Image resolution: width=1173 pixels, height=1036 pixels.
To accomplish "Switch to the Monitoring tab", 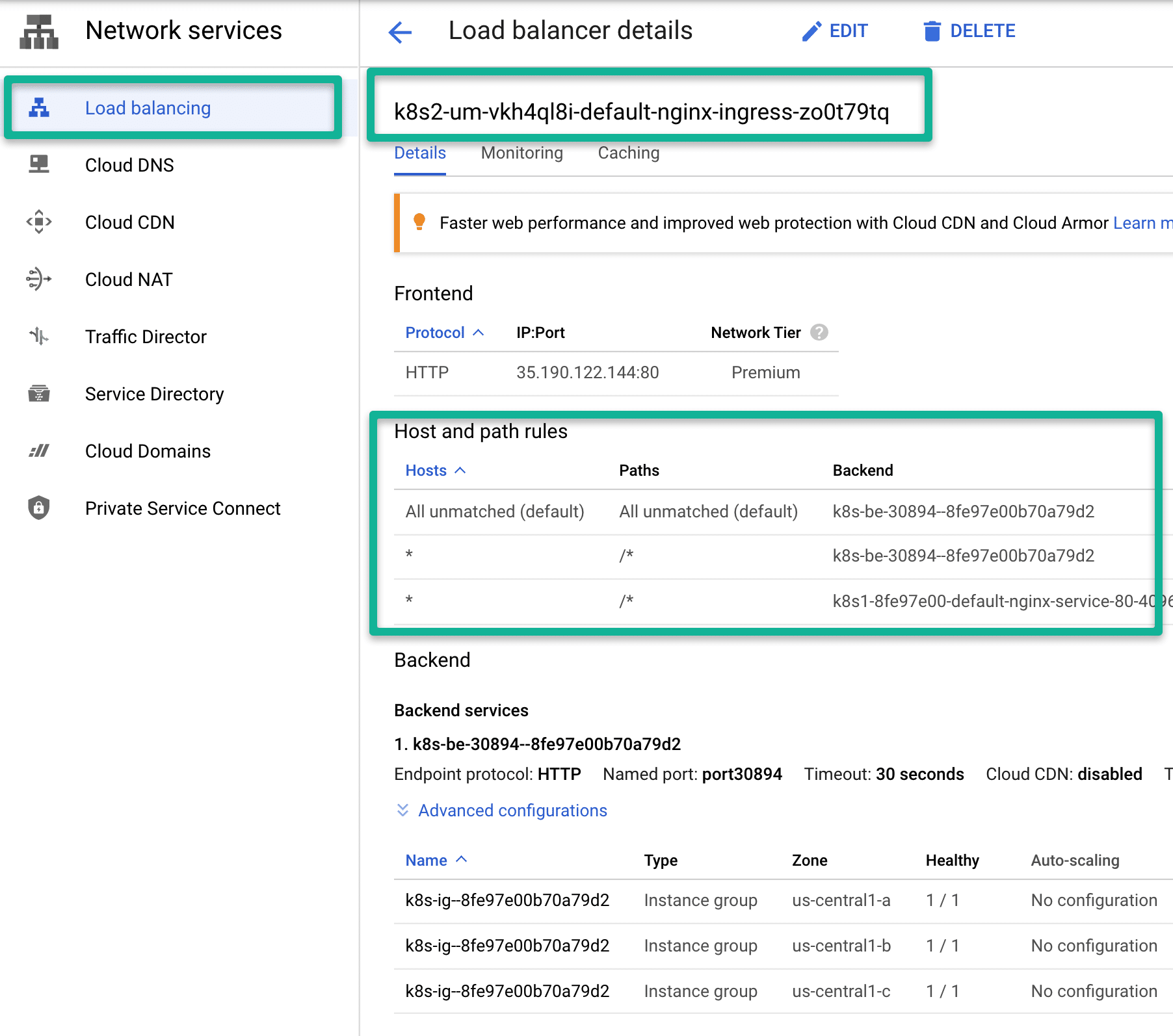I will [x=521, y=153].
